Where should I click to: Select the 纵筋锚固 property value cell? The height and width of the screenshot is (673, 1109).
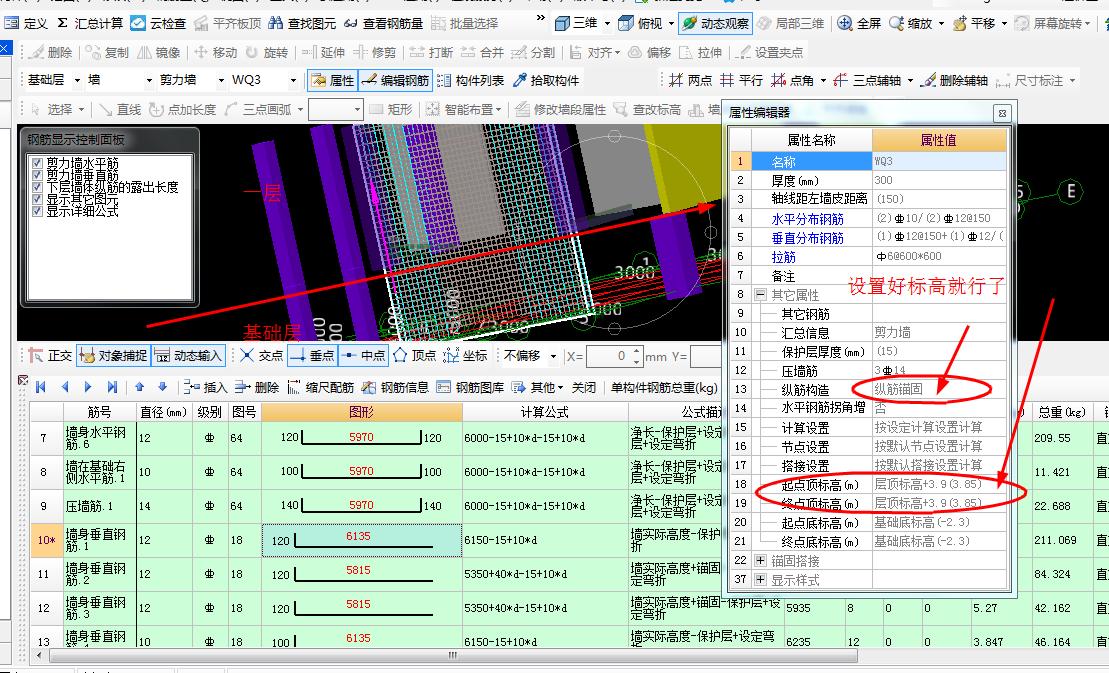click(x=939, y=389)
